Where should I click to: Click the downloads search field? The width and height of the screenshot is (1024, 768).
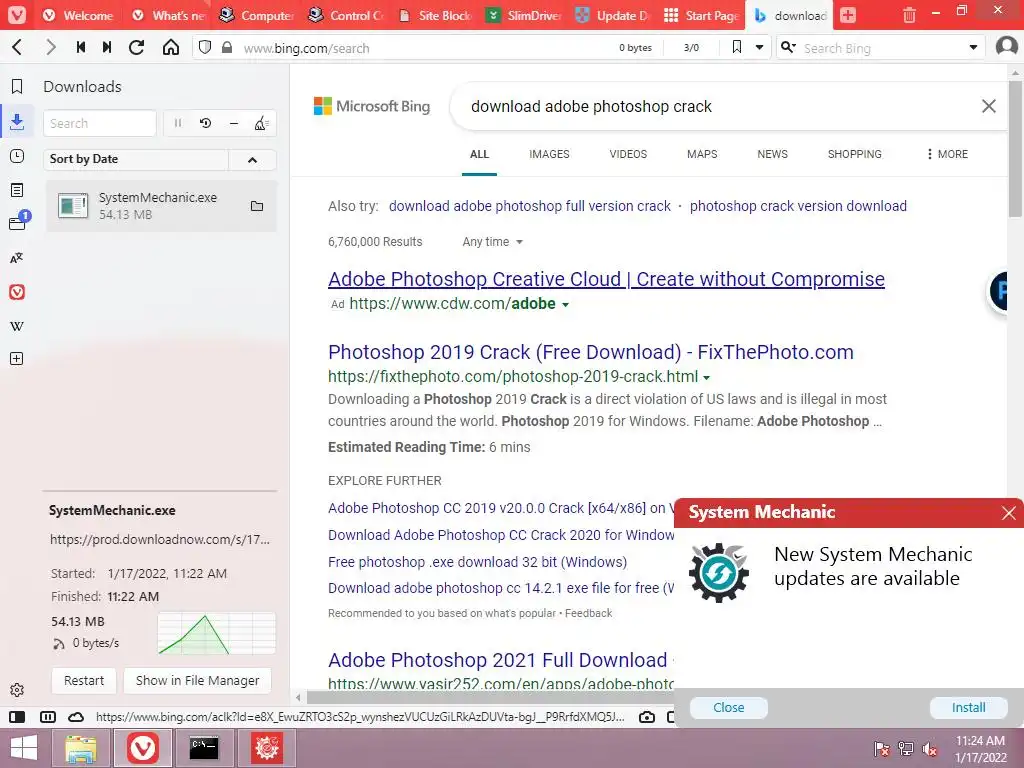pyautogui.click(x=100, y=123)
